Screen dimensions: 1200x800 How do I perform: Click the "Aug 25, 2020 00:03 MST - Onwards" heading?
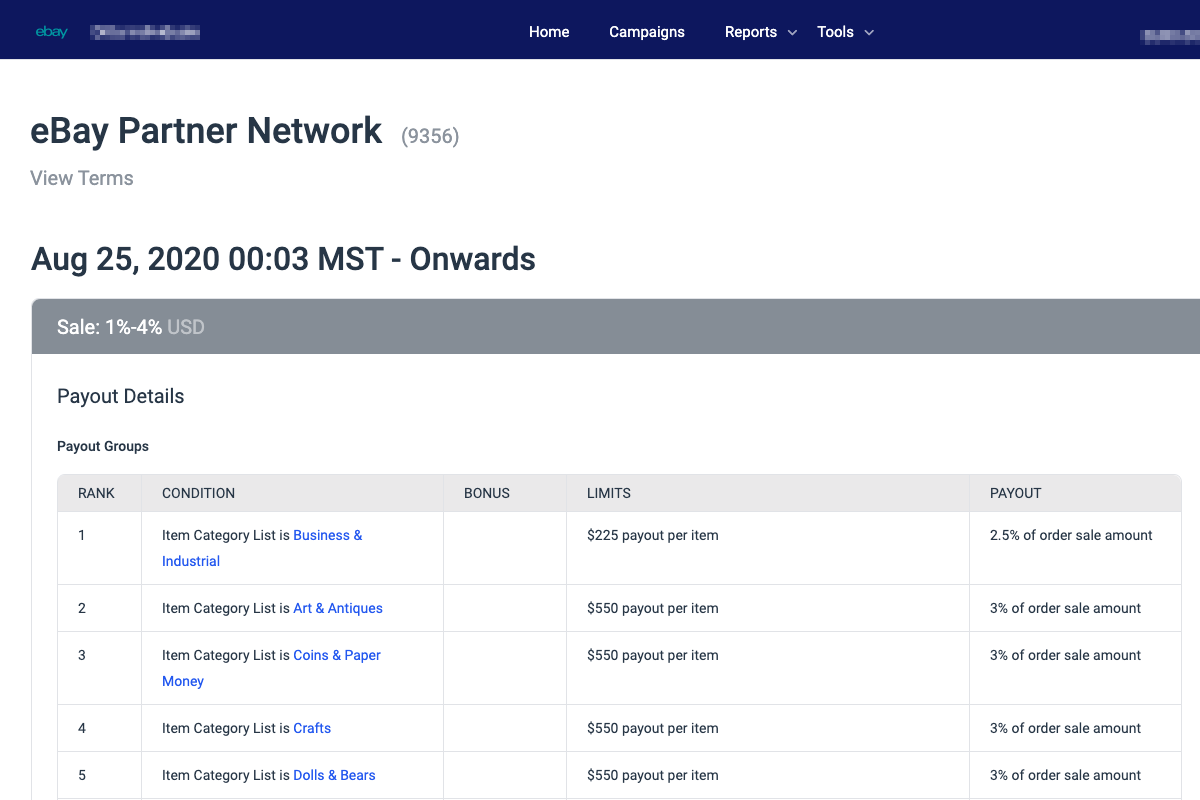(284, 259)
